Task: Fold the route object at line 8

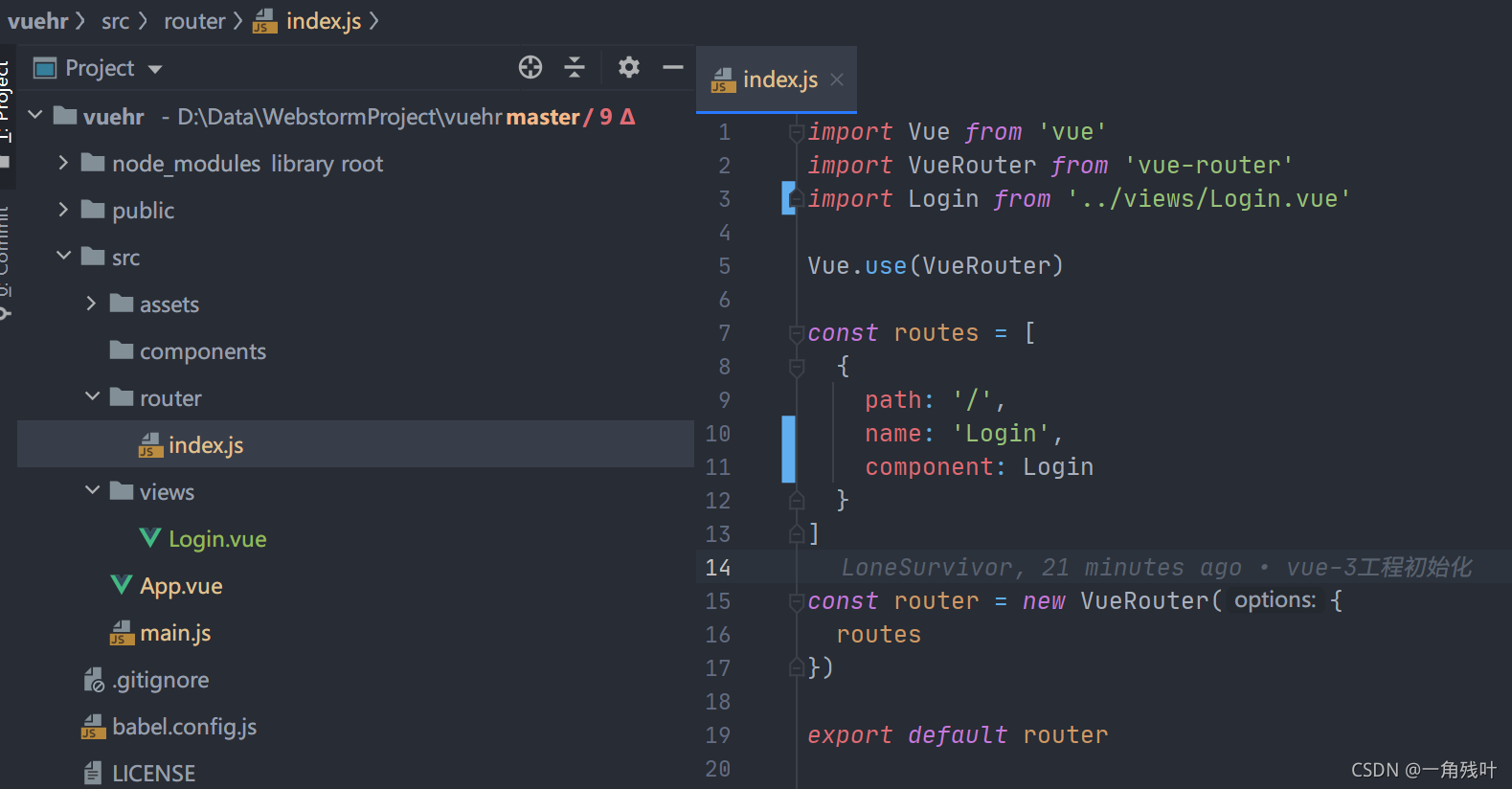Action: coord(796,367)
